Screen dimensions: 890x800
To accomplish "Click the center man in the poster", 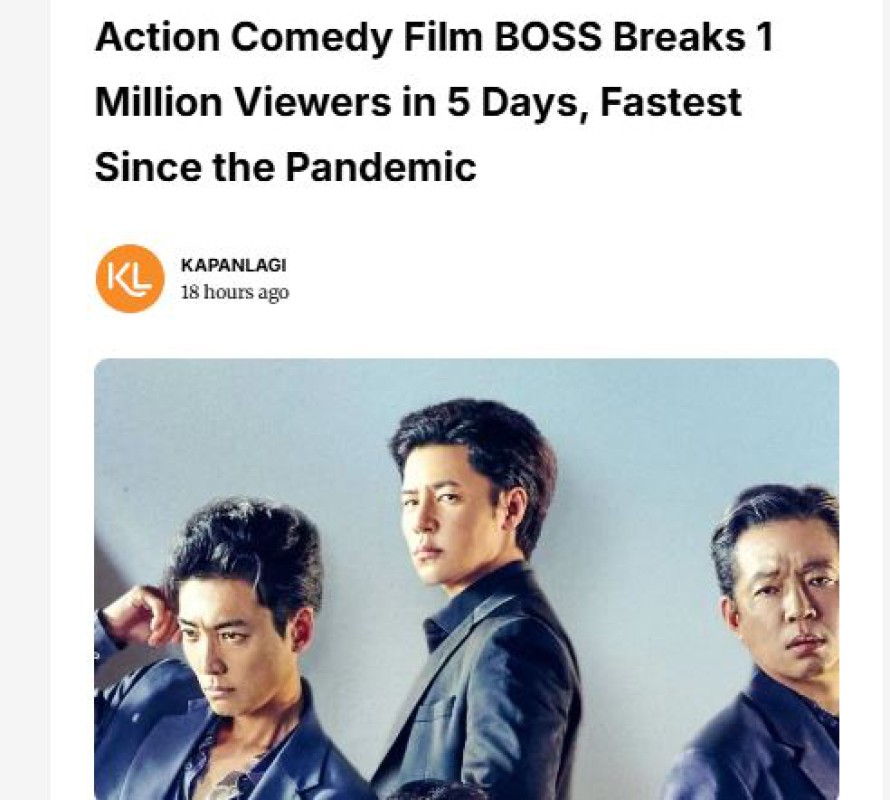I will (x=477, y=596).
